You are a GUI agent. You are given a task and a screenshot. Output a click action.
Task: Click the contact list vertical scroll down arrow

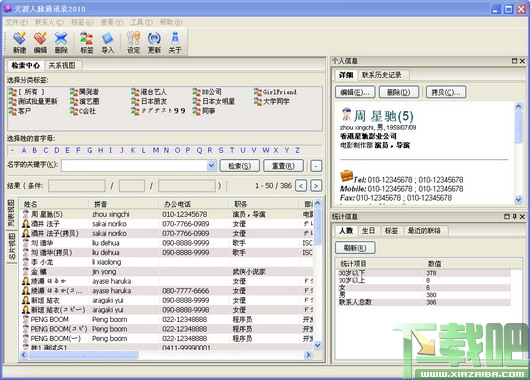pyautogui.click(x=318, y=345)
